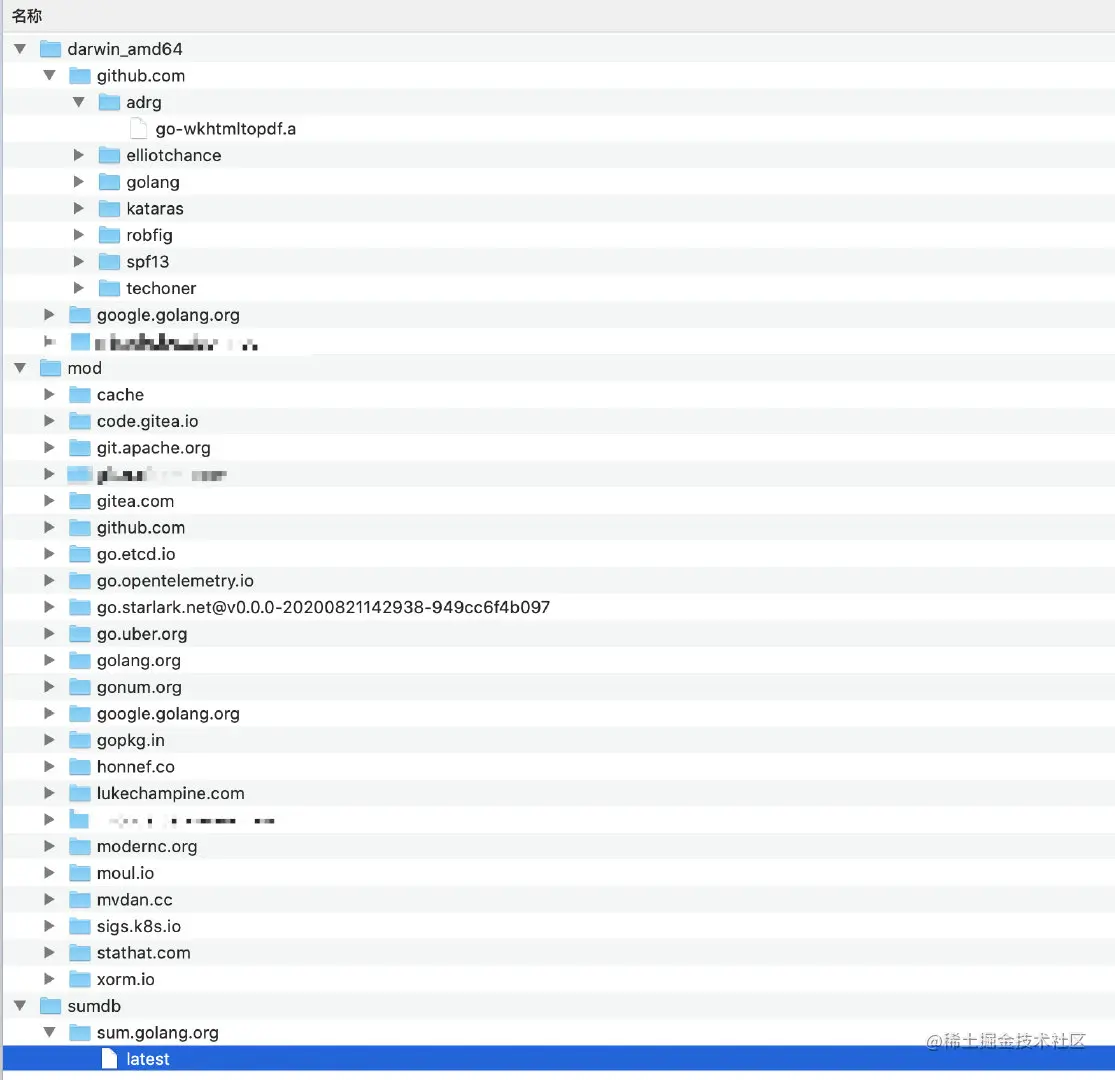Expand the spf13 folder arrow

pos(79,262)
